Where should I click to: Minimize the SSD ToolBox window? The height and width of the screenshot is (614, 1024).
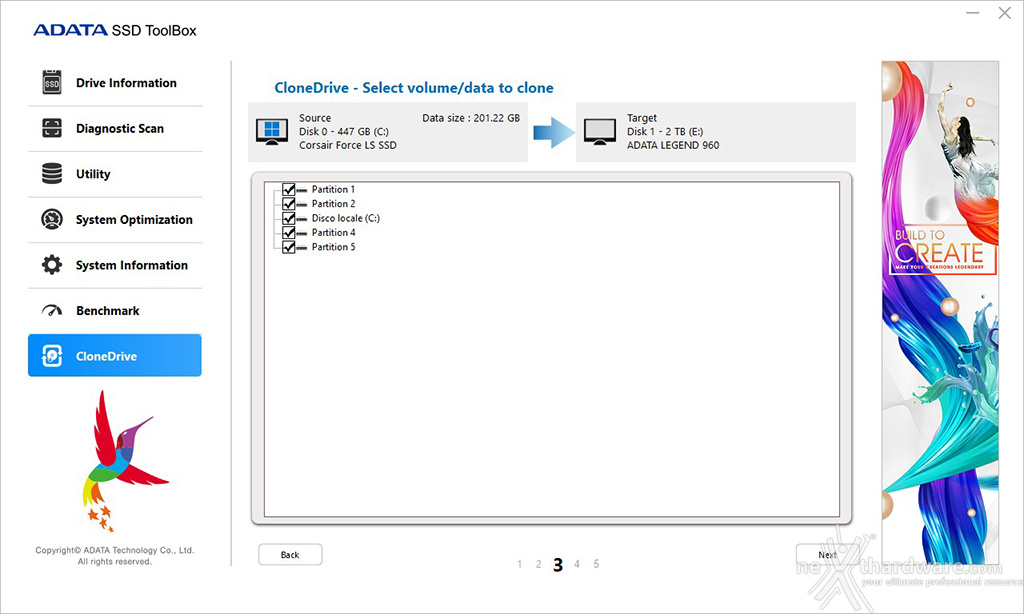pos(972,13)
